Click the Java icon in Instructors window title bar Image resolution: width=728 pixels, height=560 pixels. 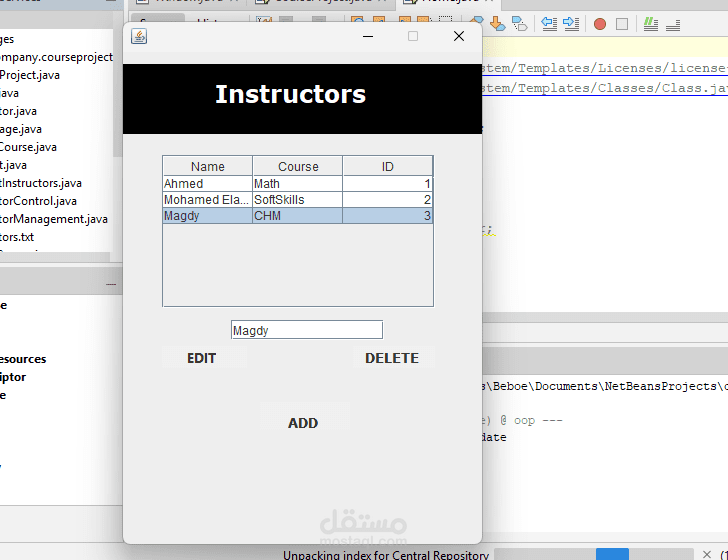click(139, 36)
